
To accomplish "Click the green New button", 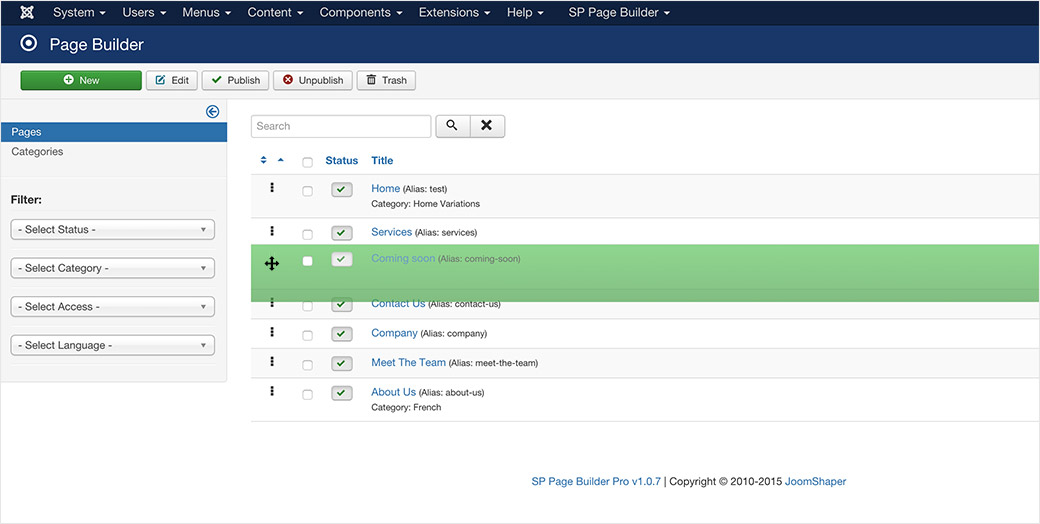I will (81, 80).
